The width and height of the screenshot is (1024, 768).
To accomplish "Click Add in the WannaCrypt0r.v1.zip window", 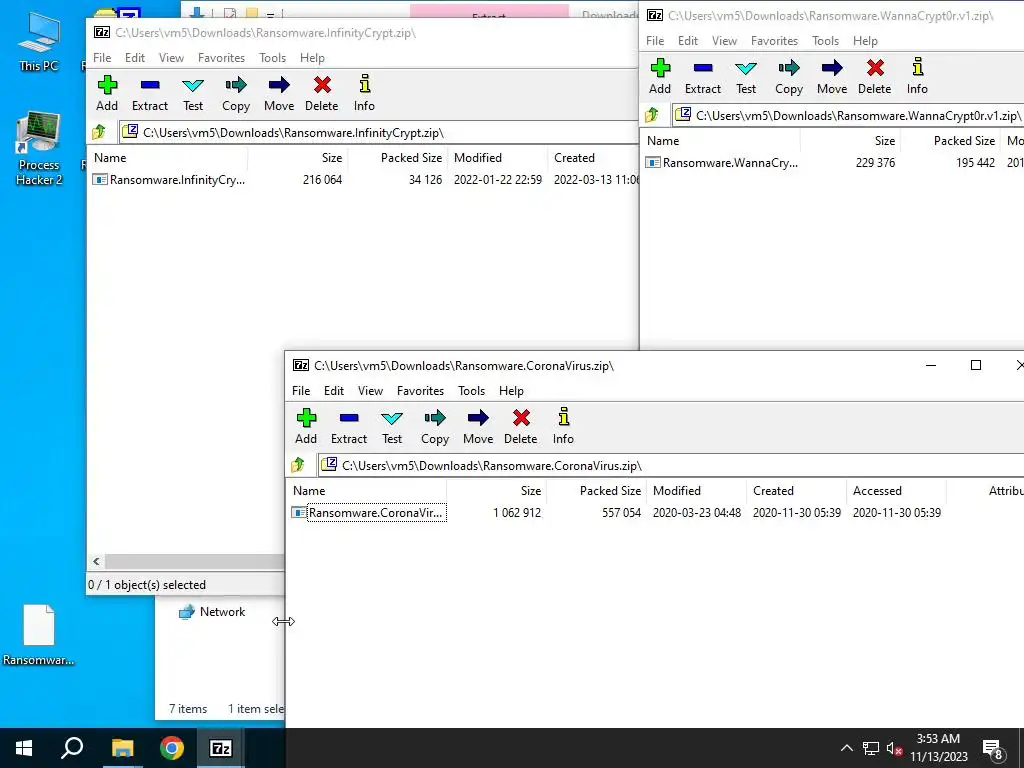I will pyautogui.click(x=660, y=76).
